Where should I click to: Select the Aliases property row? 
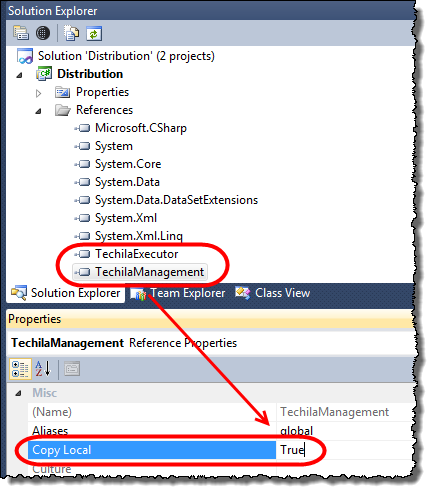pos(152,431)
